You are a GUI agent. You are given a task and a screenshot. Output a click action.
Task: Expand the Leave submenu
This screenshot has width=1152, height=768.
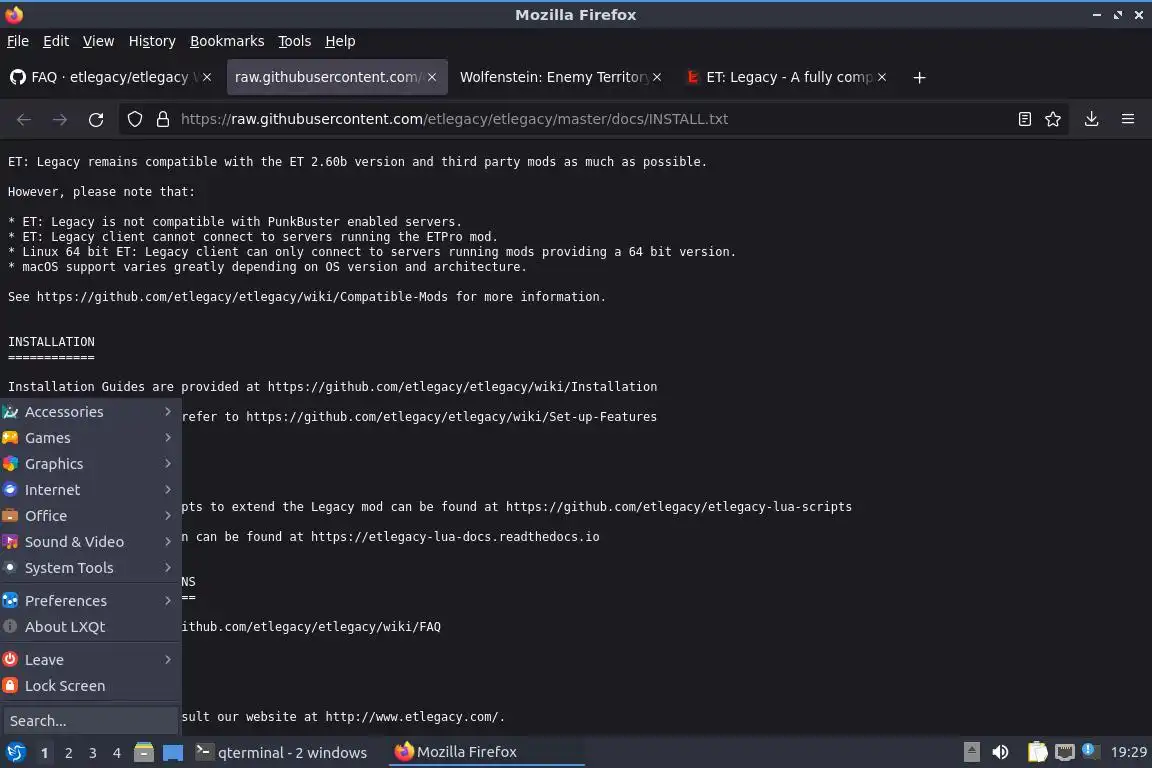click(x=90, y=660)
